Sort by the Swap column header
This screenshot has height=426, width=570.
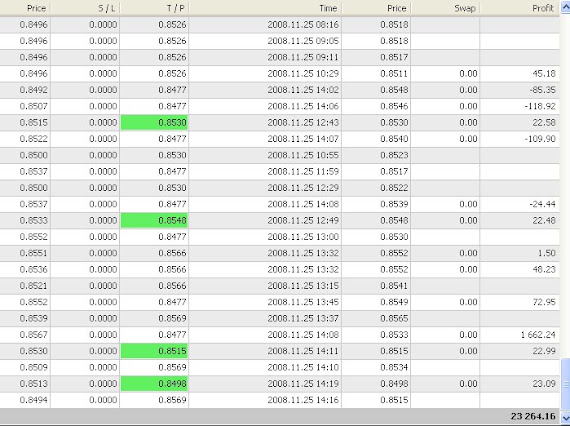pyautogui.click(x=445, y=8)
